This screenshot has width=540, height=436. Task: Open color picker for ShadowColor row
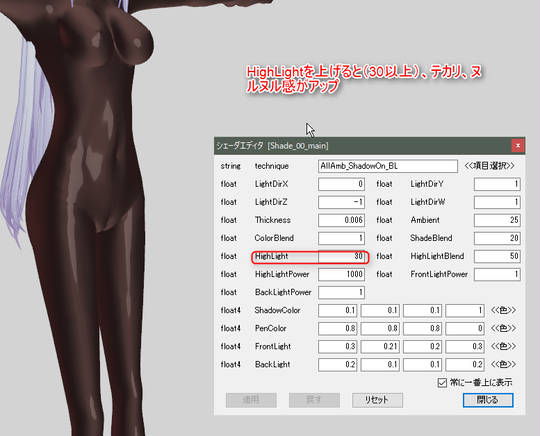point(503,310)
